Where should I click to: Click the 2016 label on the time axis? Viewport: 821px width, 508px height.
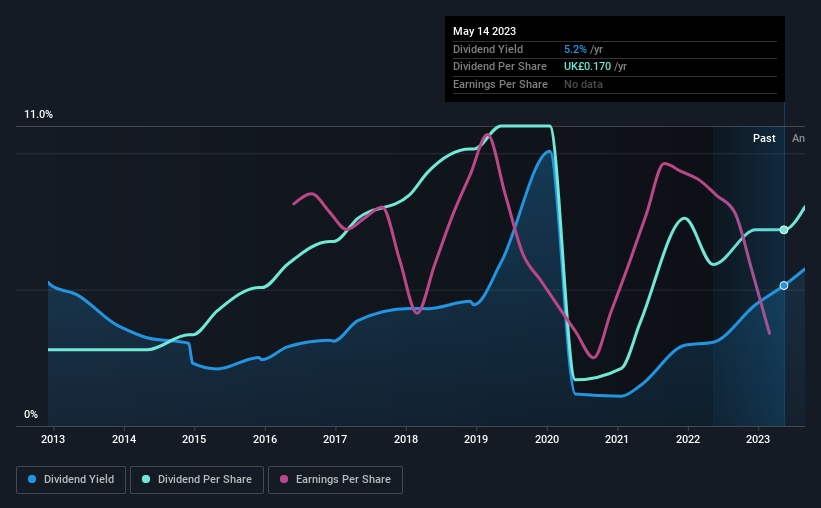coord(265,439)
